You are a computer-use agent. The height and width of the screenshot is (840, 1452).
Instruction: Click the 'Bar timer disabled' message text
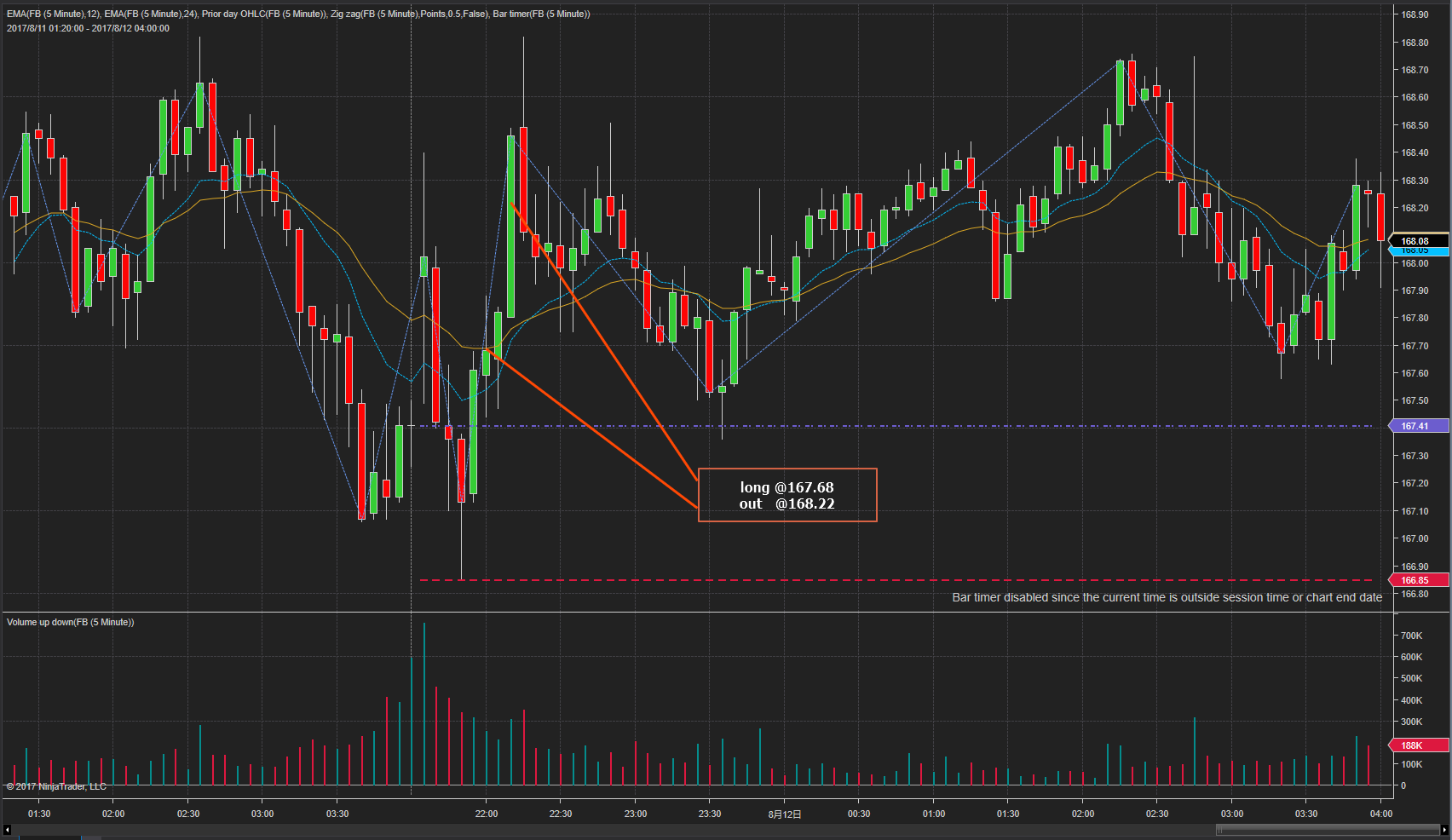click(1167, 597)
